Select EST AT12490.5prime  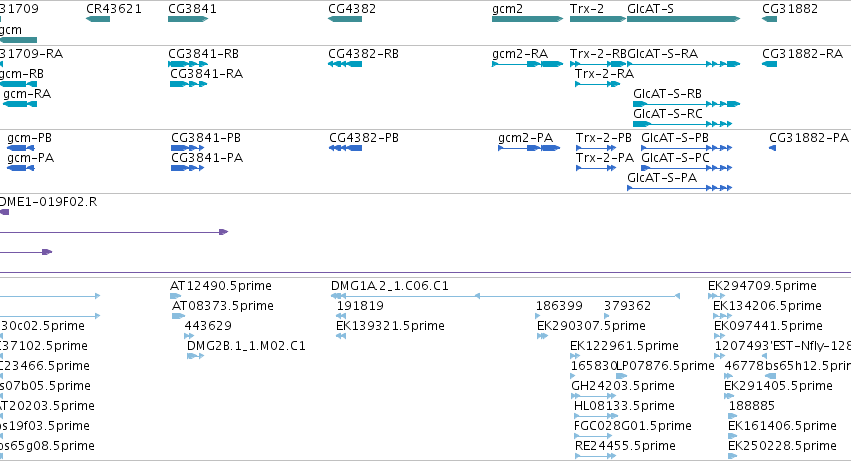click(x=175, y=296)
